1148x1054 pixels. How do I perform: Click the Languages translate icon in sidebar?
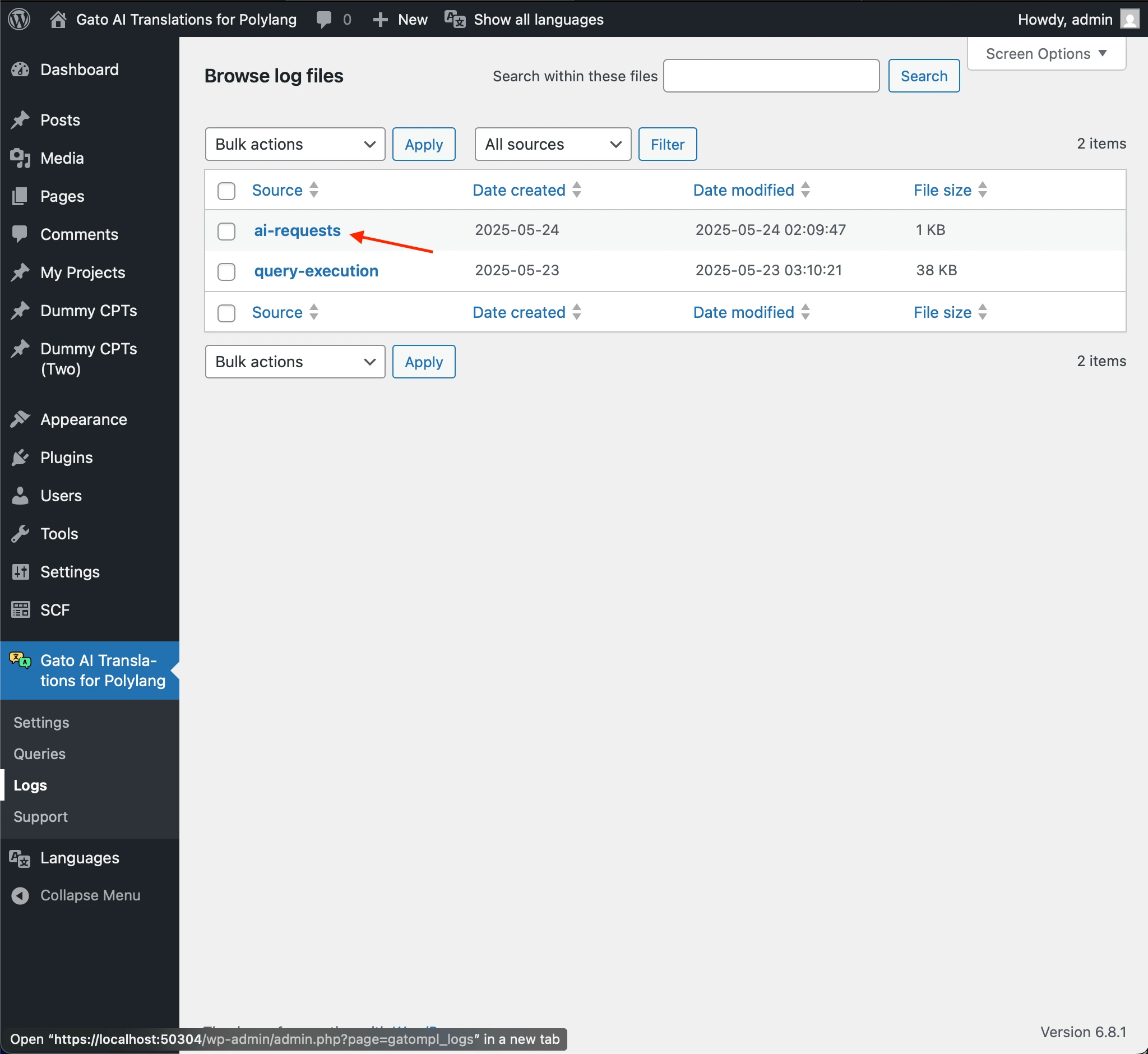21,858
